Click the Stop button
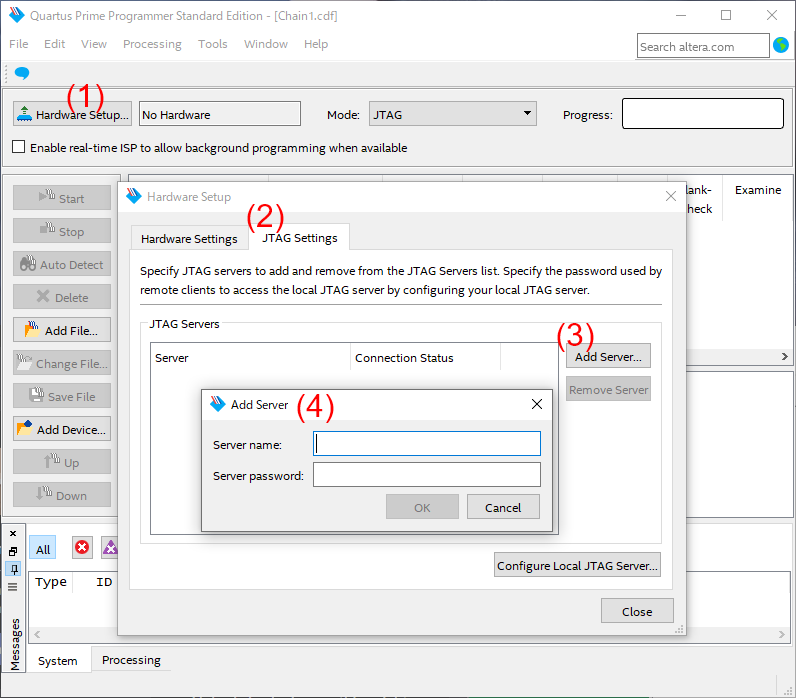797x699 pixels. pyautogui.click(x=62, y=230)
